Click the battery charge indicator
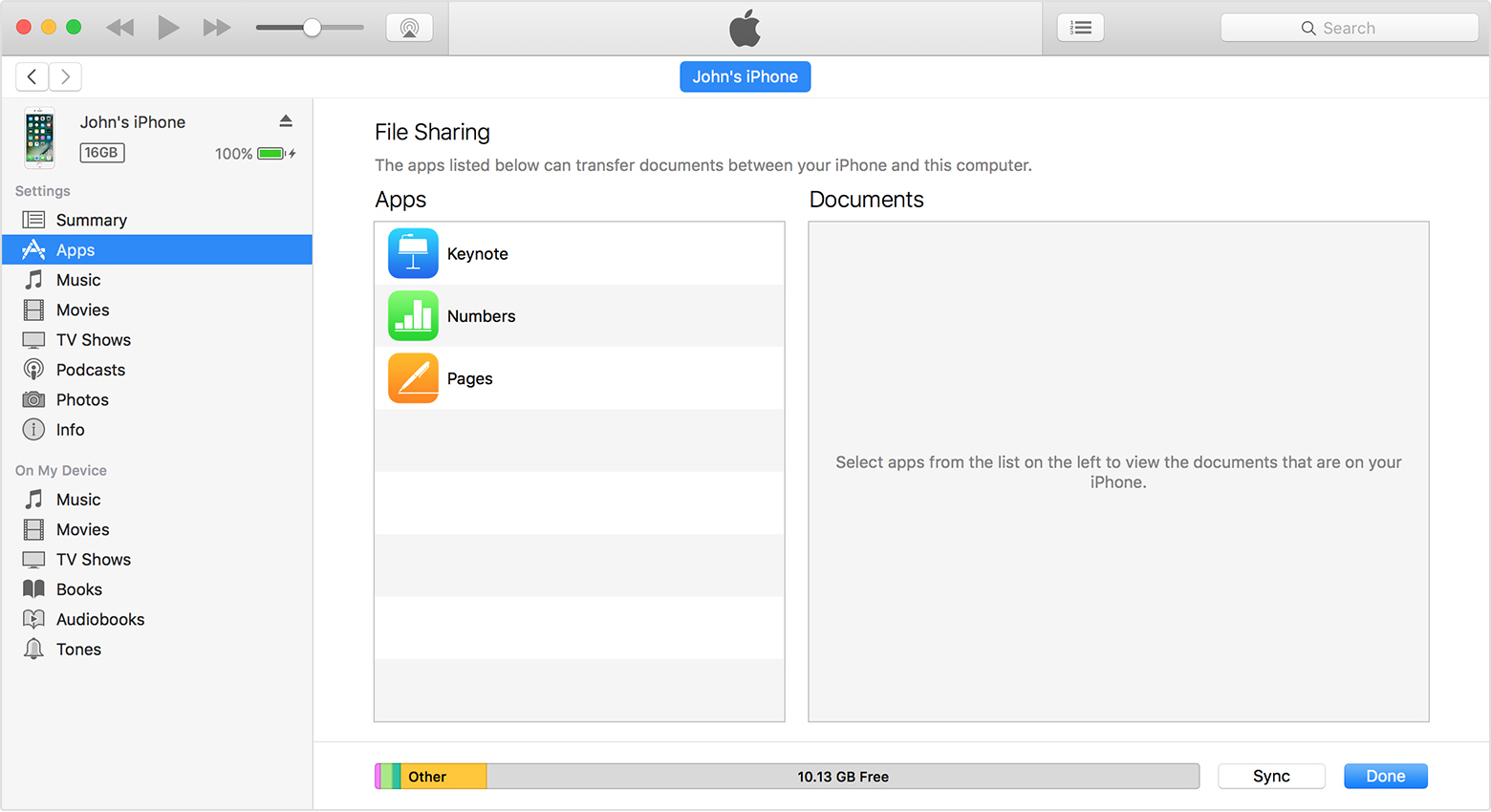 pos(271,153)
